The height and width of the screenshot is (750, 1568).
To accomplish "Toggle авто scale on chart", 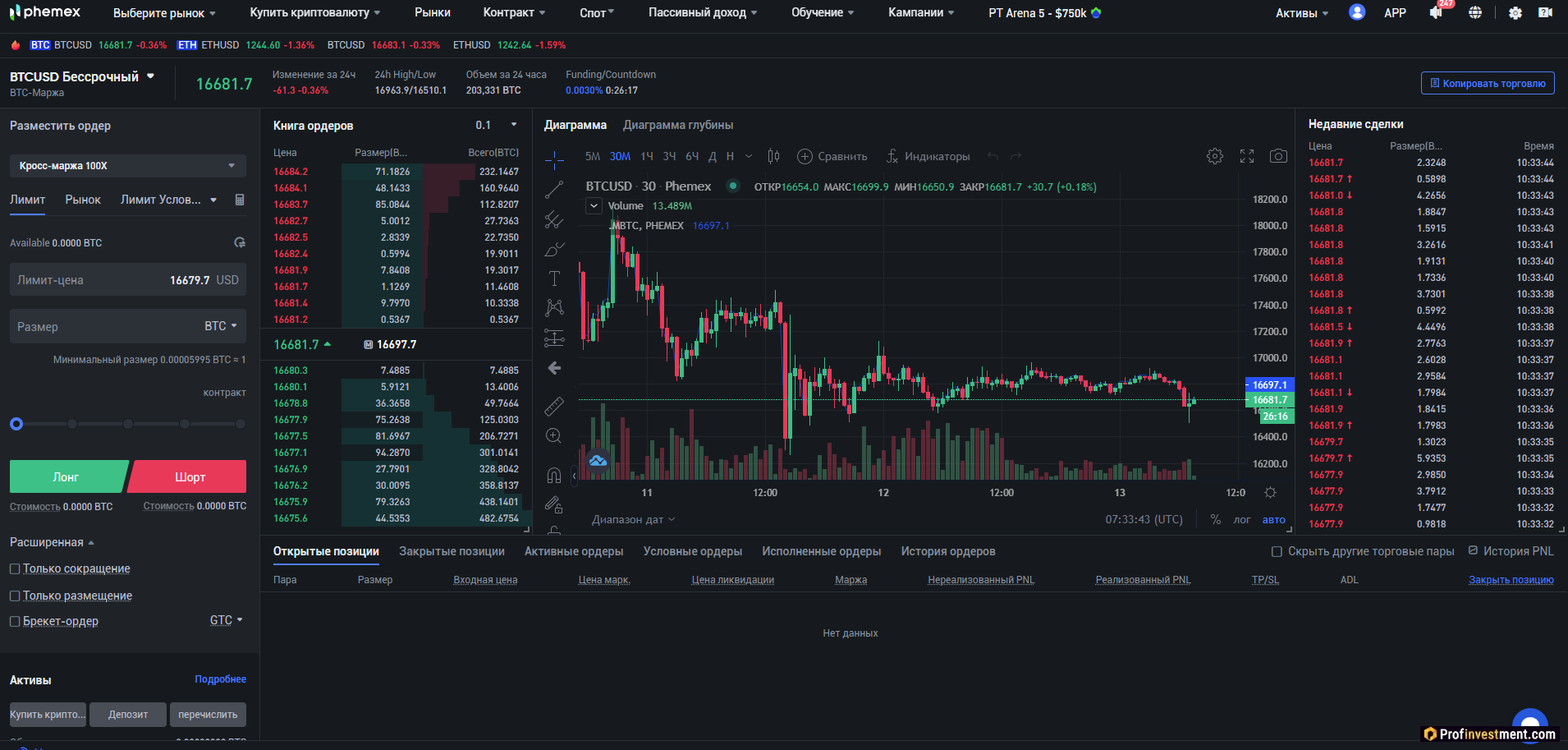I will pyautogui.click(x=1274, y=519).
